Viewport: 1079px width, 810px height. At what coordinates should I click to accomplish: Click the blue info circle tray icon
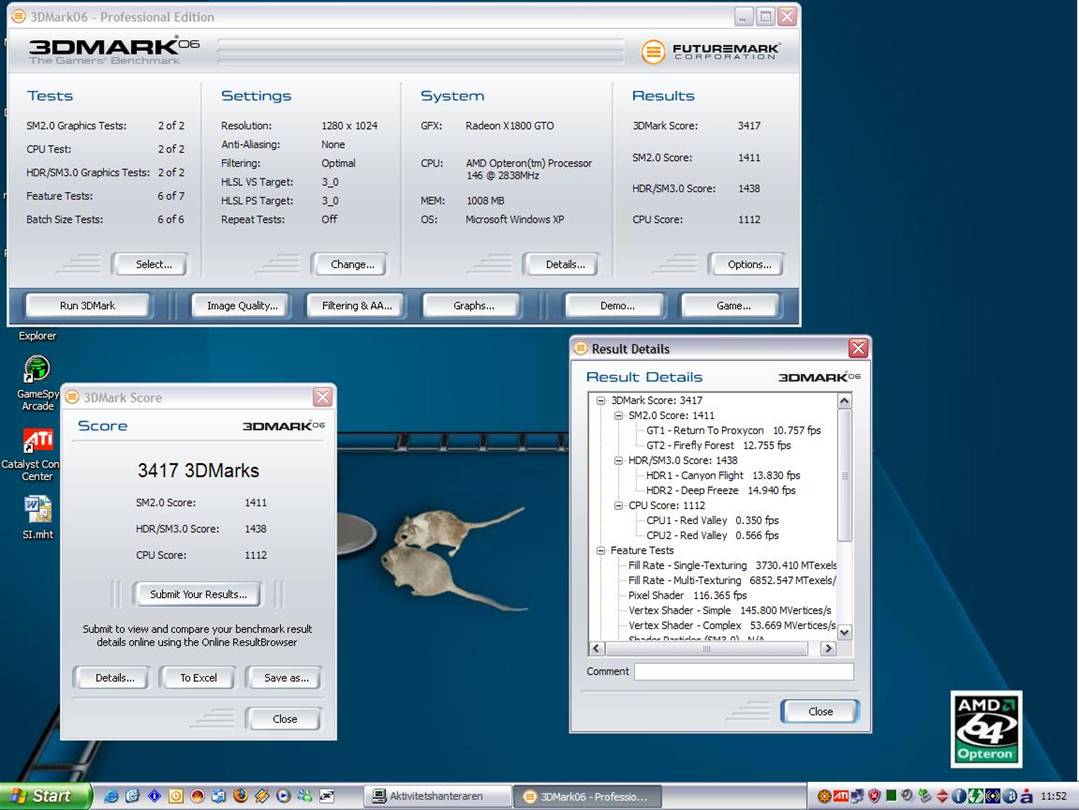pyautogui.click(x=959, y=796)
